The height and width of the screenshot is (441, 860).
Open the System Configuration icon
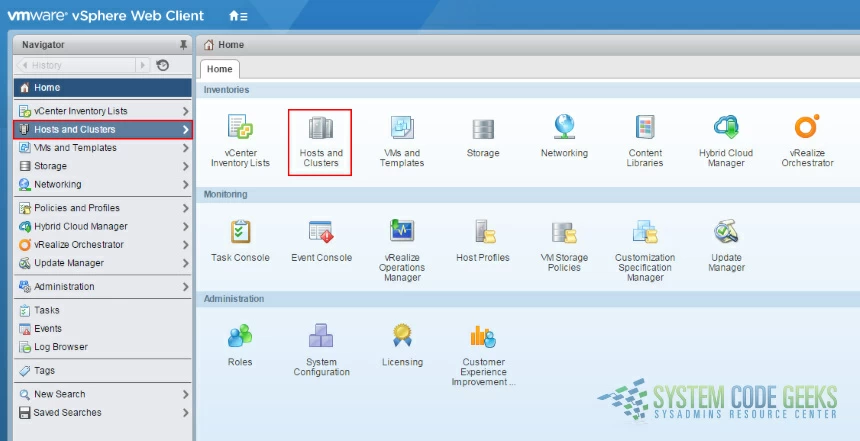coord(321,335)
